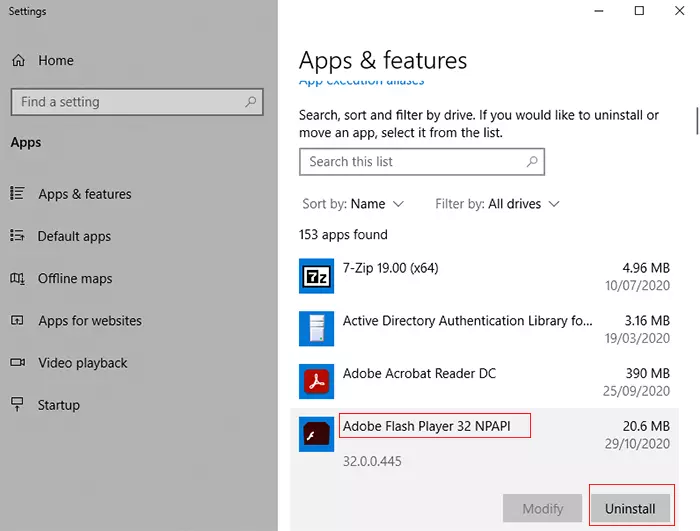Select the 7-Zip 19.00 (x64) entry
This screenshot has height=531, width=700.
[x=484, y=276]
